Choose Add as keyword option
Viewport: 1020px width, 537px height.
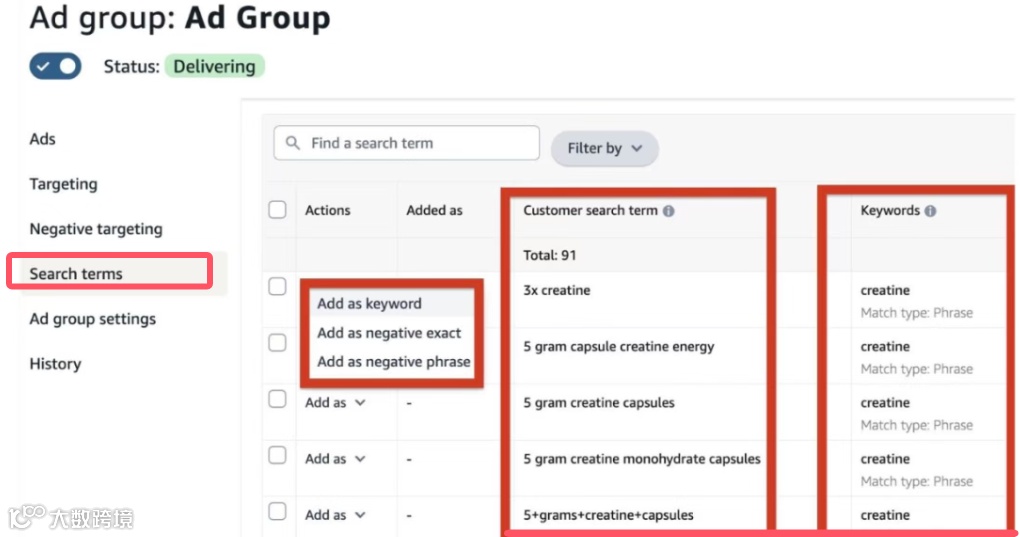[369, 303]
